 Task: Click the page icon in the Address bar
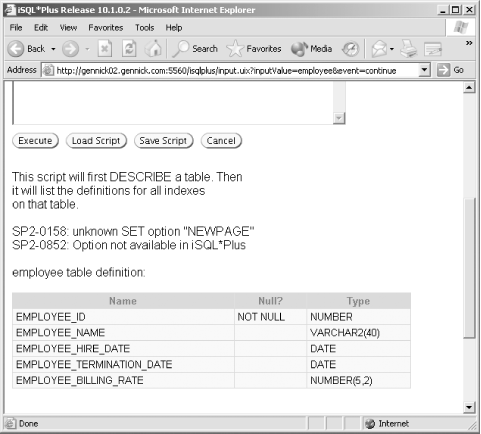pyautogui.click(x=48, y=70)
